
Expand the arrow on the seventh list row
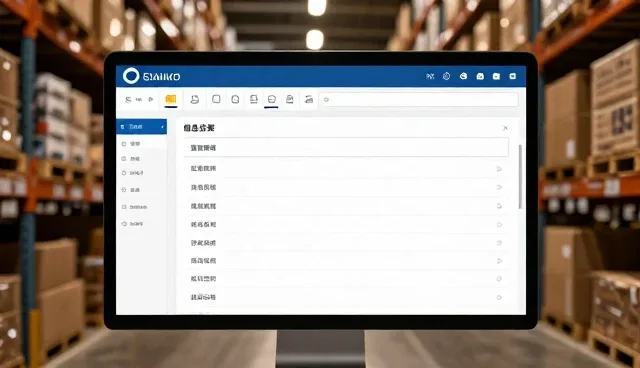499,279
